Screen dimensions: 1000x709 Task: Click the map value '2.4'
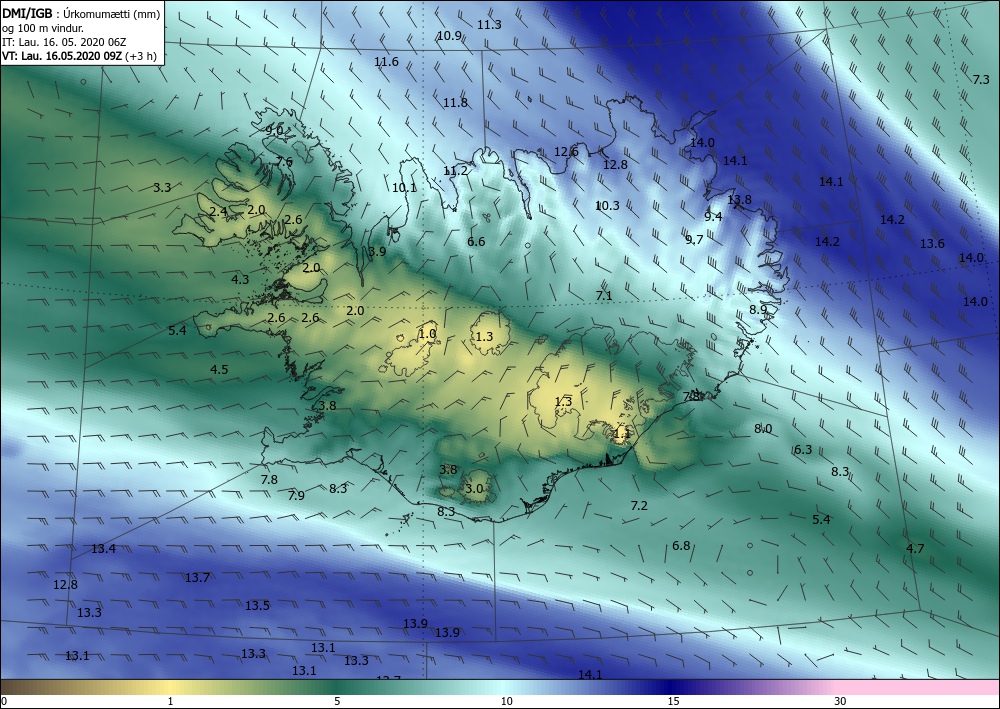218,212
